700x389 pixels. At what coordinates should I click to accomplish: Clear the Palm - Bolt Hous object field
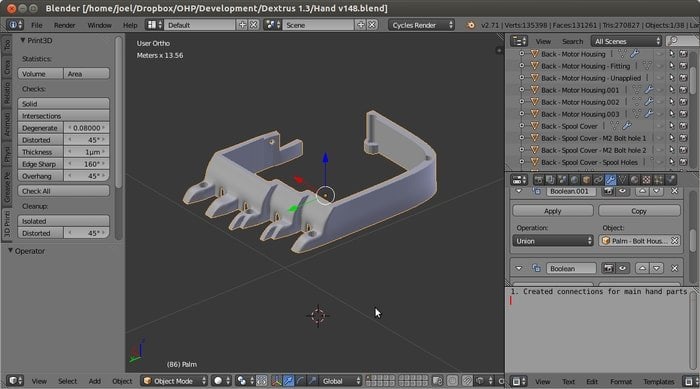675,241
